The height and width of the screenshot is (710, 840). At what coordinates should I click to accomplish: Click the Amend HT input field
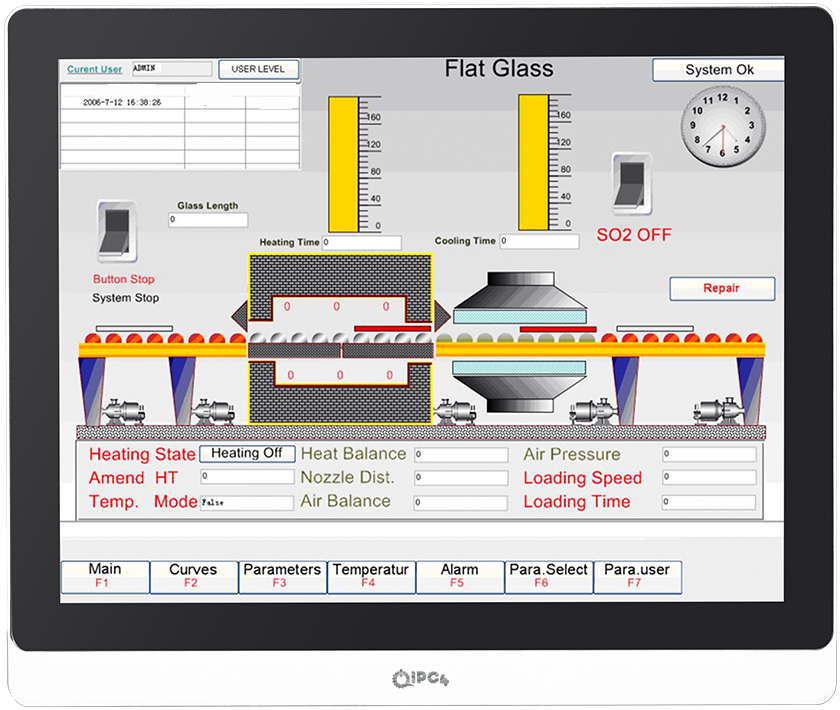(x=247, y=476)
